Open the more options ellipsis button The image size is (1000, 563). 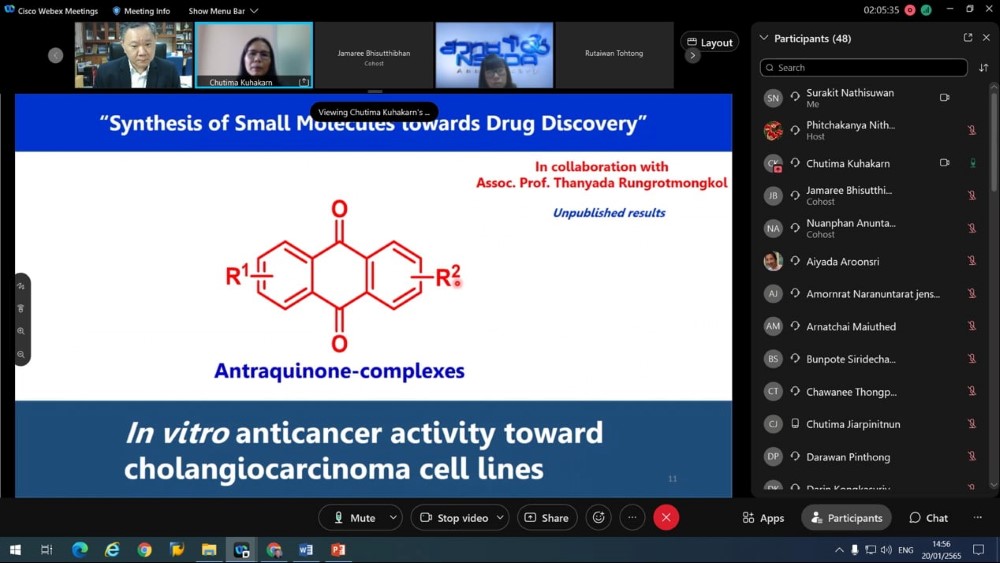(632, 518)
